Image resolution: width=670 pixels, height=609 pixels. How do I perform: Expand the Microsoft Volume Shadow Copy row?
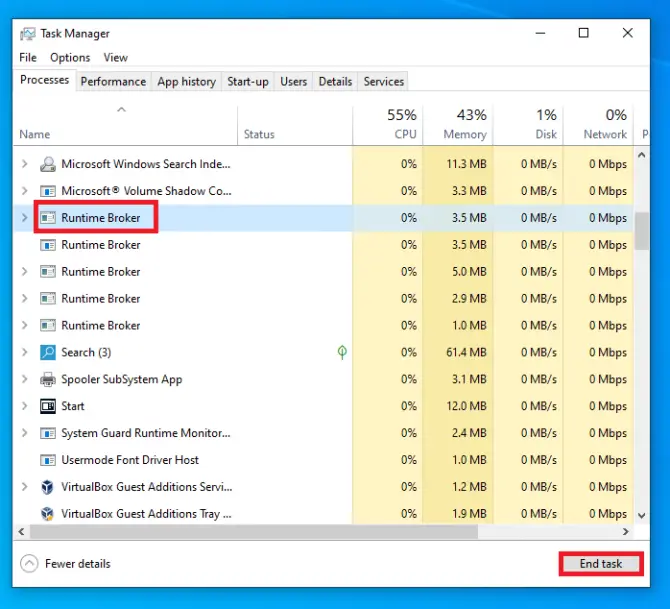point(24,191)
